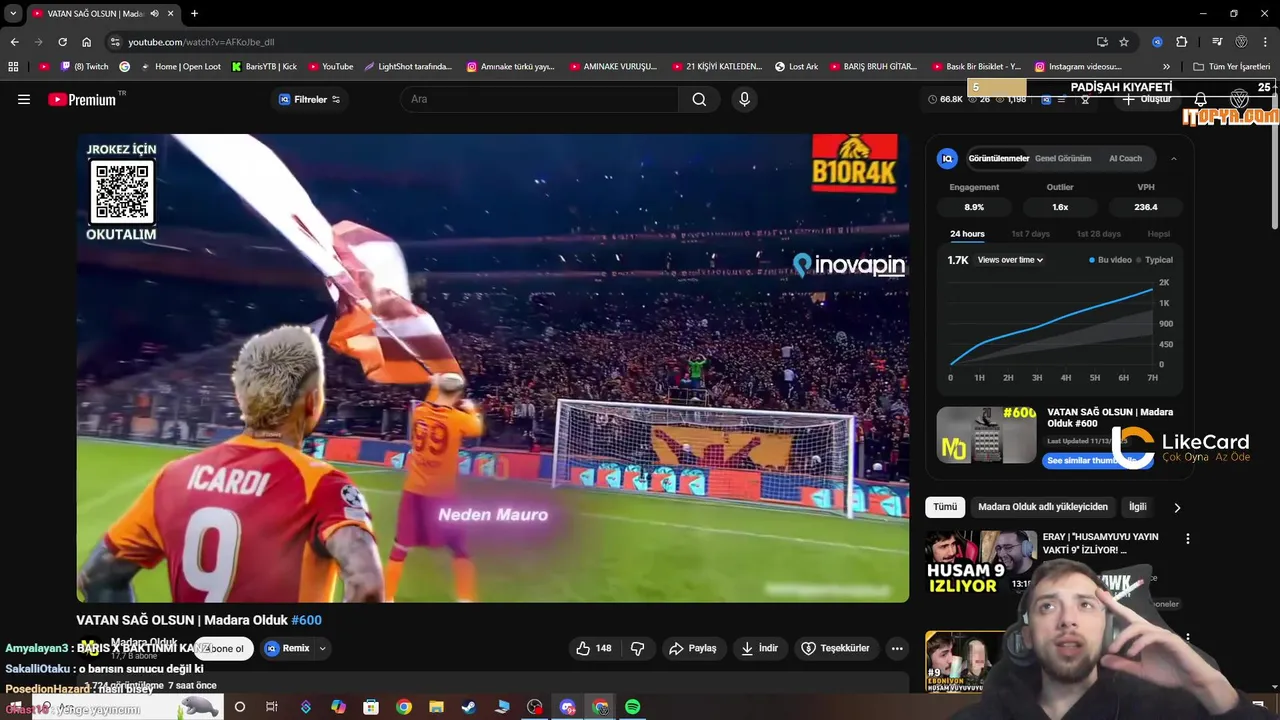Open Steam from the taskbar
This screenshot has height=720, width=1280.
point(469,707)
